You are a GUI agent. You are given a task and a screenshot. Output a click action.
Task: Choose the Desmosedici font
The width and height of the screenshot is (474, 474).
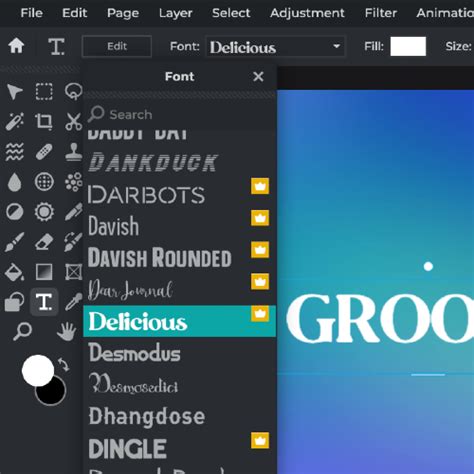pos(179,385)
